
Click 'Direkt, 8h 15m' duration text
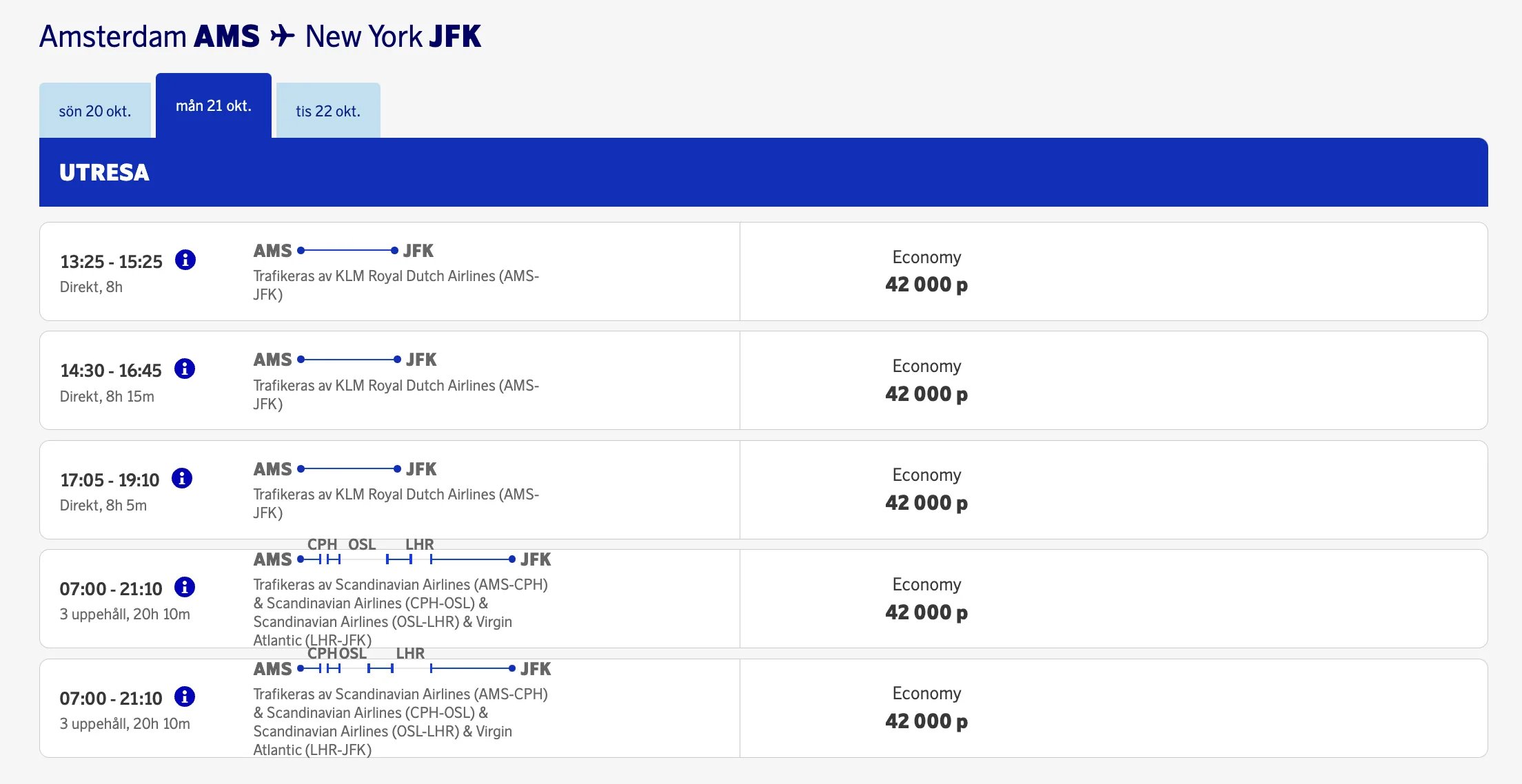tap(107, 397)
